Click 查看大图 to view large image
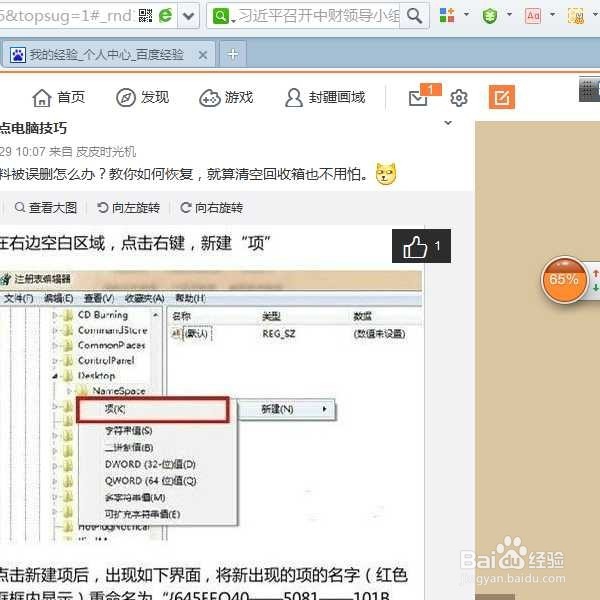This screenshot has height=600, width=600. point(46,208)
